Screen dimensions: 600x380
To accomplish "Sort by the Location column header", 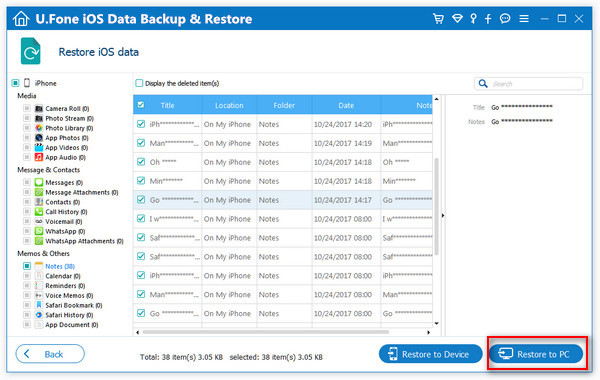I will click(229, 105).
